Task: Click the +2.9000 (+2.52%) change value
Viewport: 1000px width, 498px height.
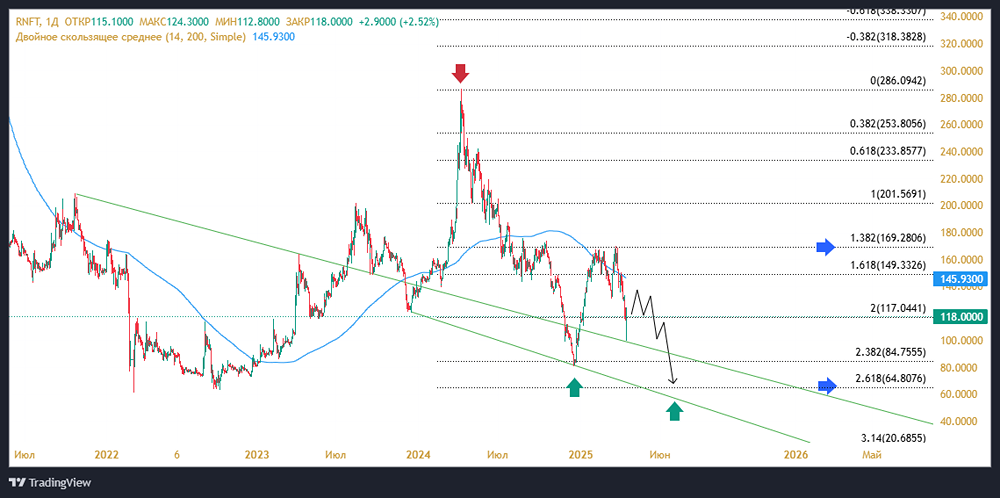Action: pyautogui.click(x=399, y=22)
